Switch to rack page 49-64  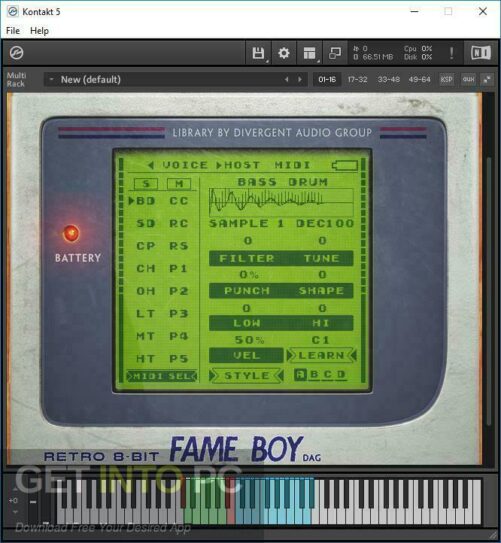tap(419, 80)
